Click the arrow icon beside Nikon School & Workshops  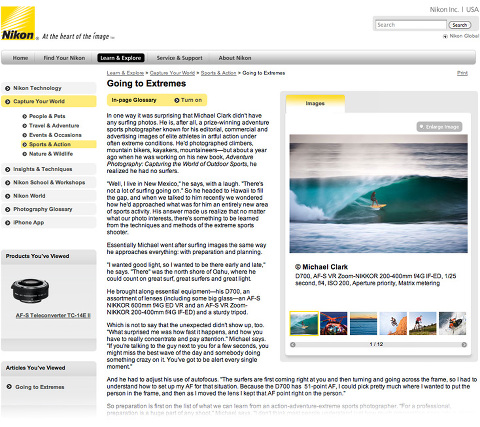point(8,183)
